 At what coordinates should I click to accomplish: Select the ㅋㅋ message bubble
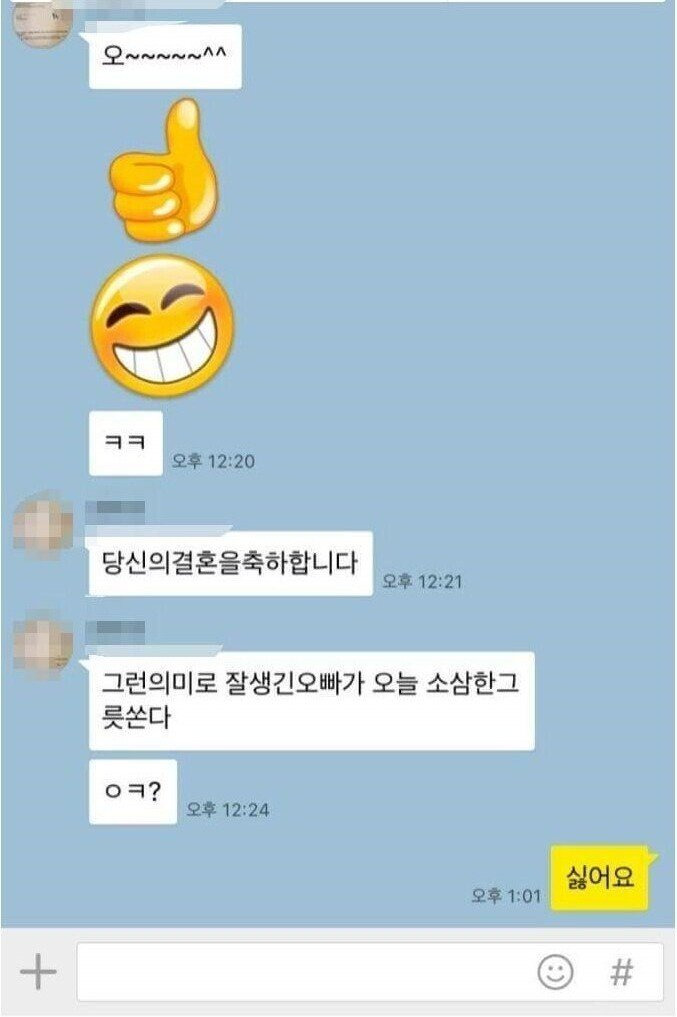126,443
